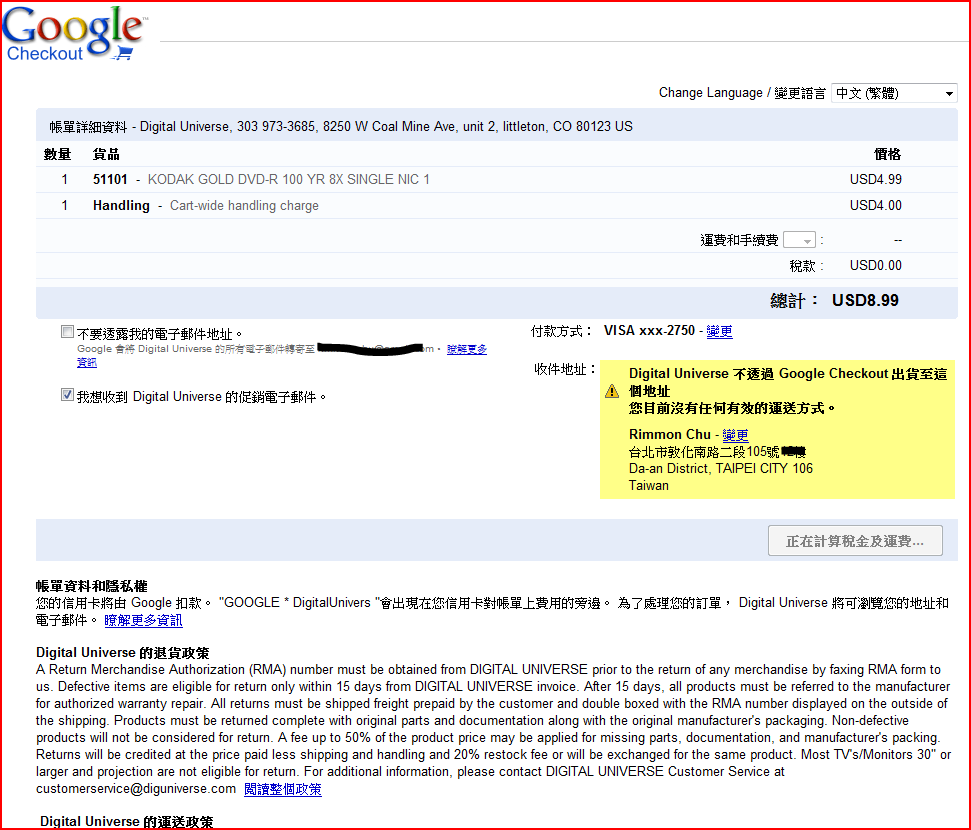Uncheck the Digital Universe promotional email checkbox
The height and width of the screenshot is (830, 971).
coord(67,395)
